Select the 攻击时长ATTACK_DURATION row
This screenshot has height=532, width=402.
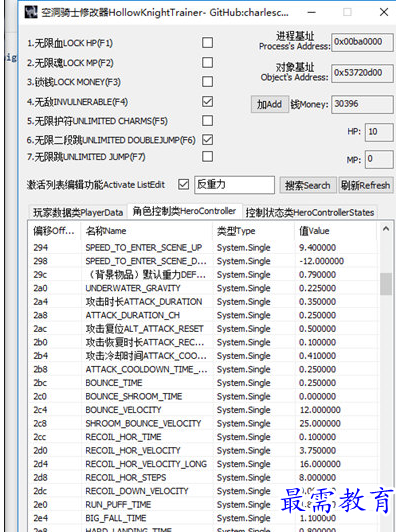point(203,302)
